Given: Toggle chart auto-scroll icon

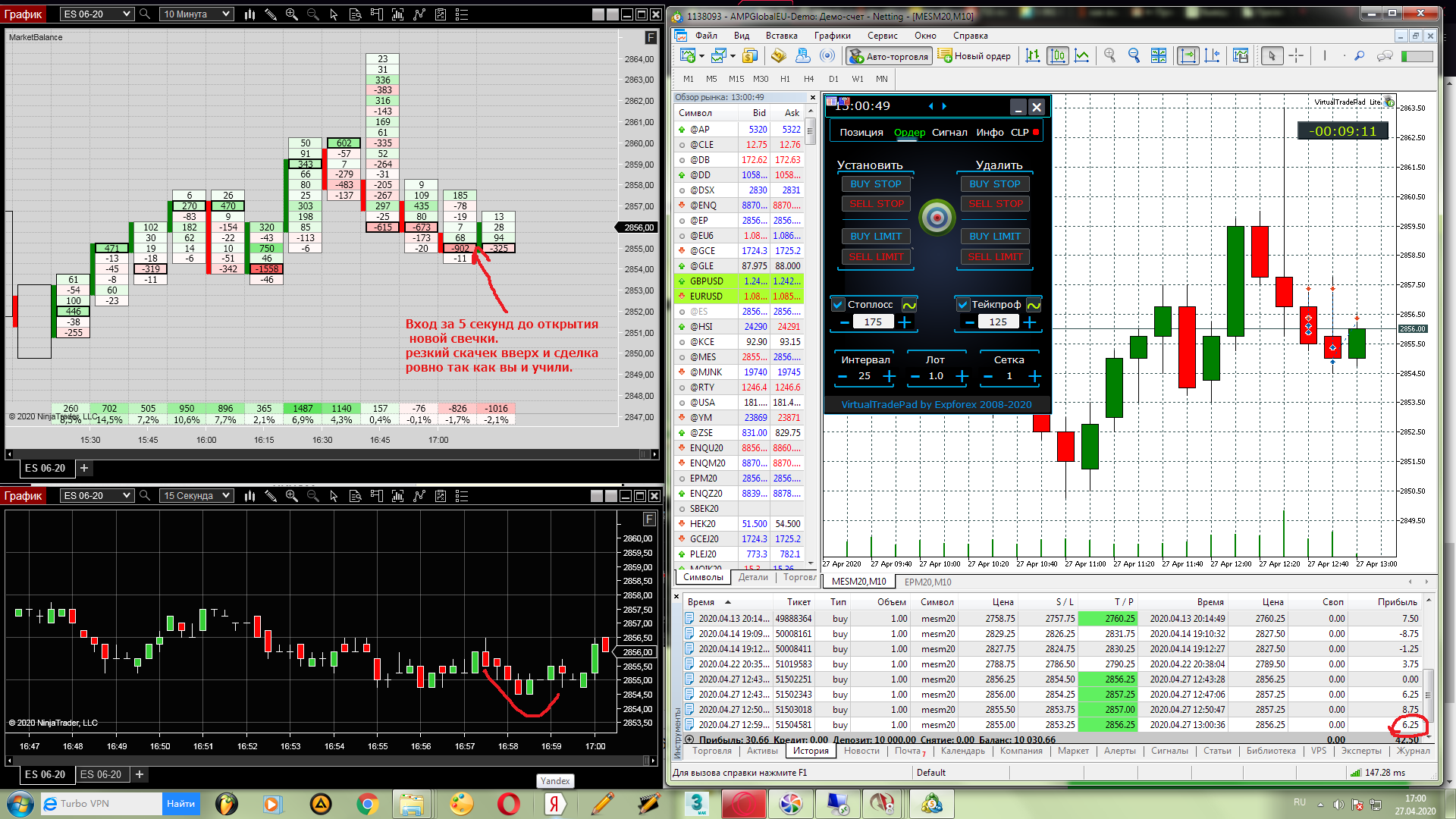Looking at the screenshot, I should tap(1188, 55).
